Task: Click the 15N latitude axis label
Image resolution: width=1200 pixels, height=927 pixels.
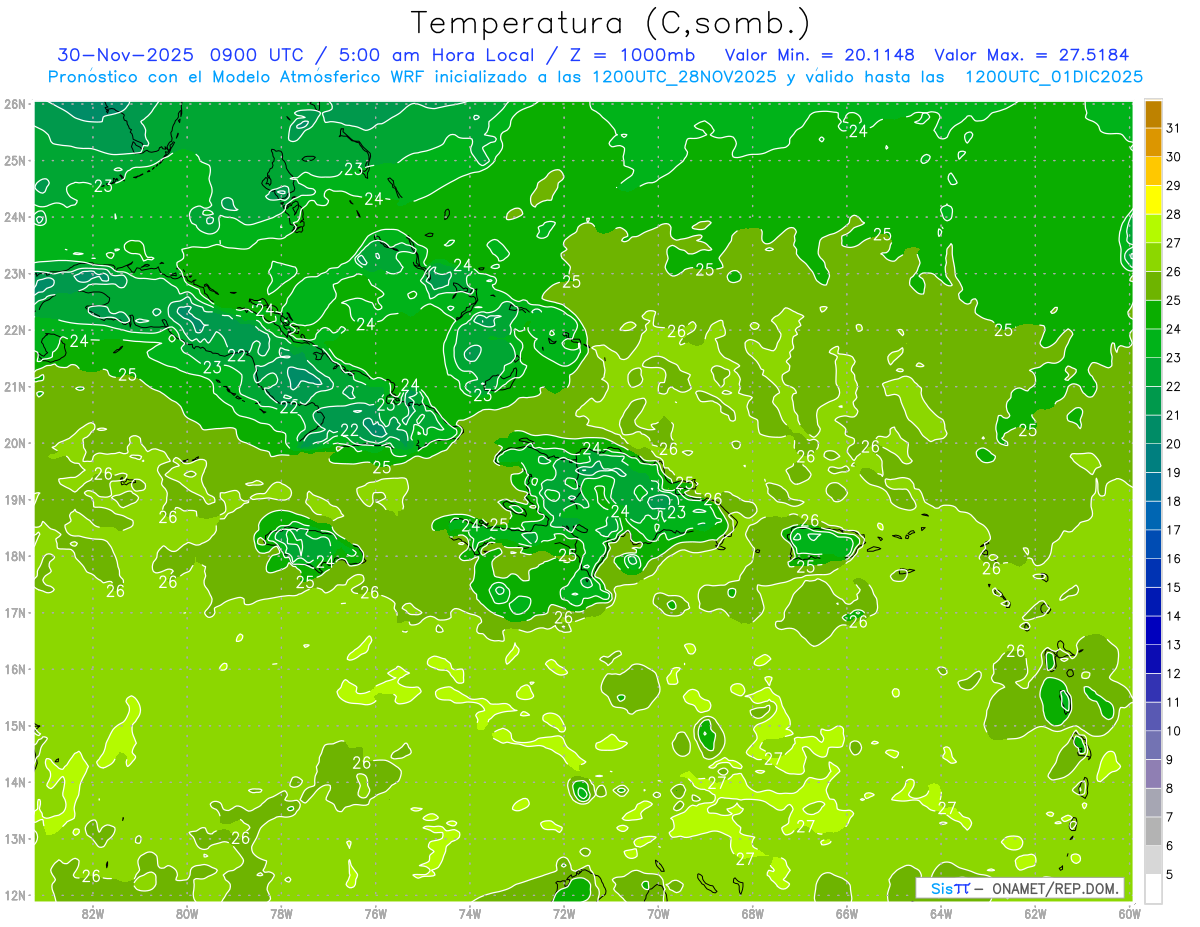Action: tap(15, 725)
